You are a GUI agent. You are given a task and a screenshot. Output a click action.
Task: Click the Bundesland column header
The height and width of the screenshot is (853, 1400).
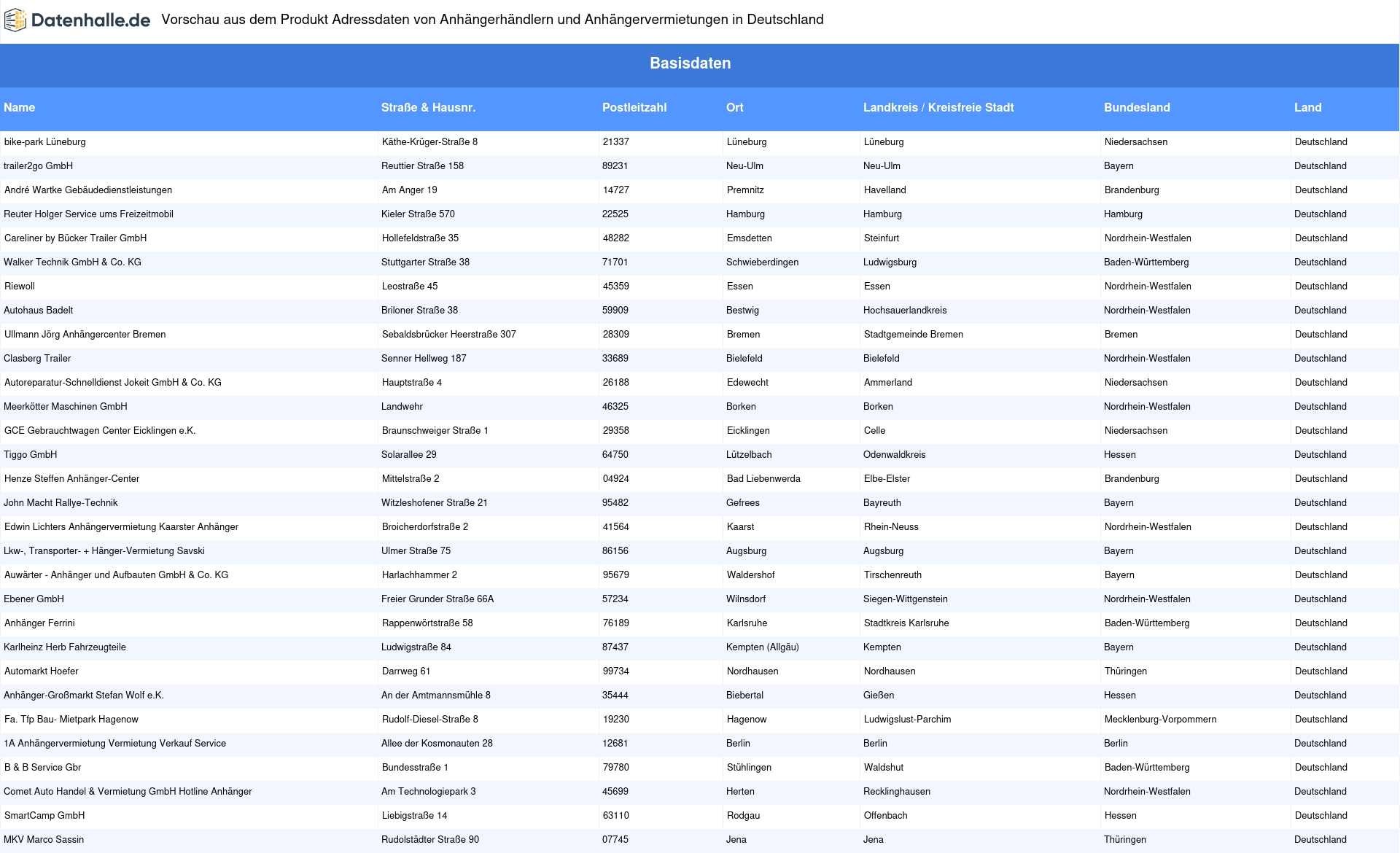click(x=1137, y=108)
